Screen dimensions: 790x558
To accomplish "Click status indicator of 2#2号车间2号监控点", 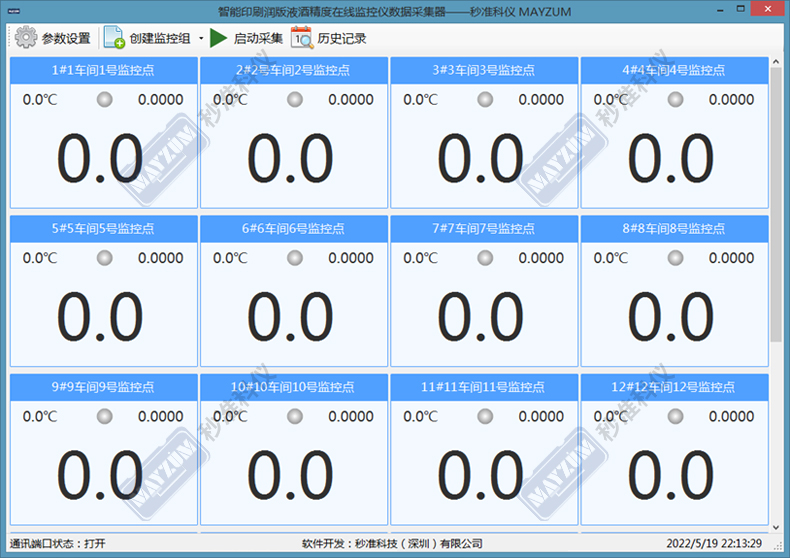I will click(x=295, y=100).
